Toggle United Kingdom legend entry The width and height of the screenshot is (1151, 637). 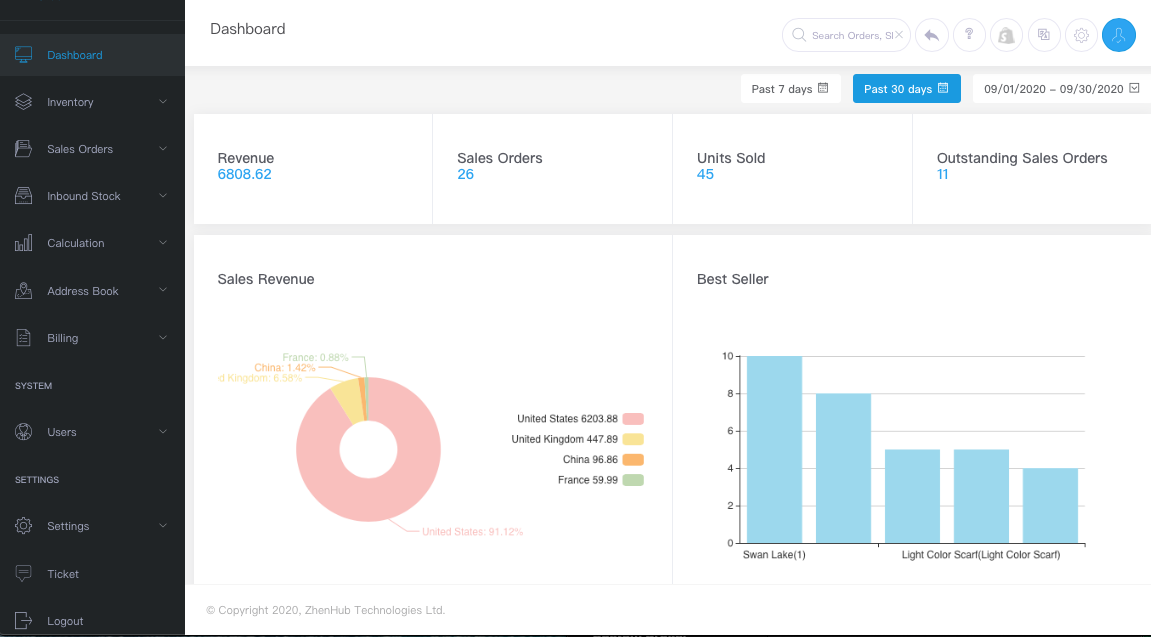(577, 439)
